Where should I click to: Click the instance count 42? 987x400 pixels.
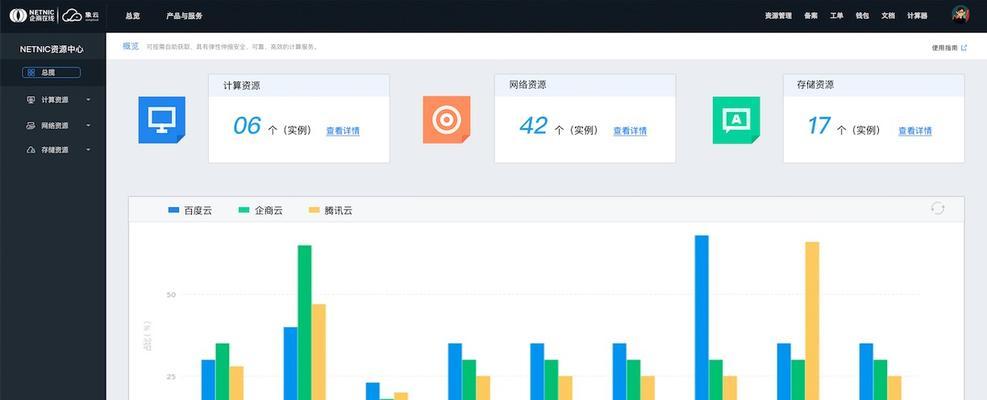533,126
